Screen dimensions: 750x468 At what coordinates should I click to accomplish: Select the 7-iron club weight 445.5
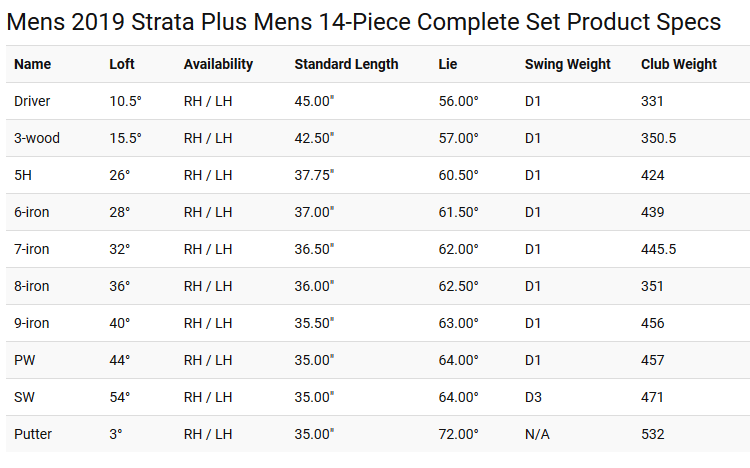658,249
